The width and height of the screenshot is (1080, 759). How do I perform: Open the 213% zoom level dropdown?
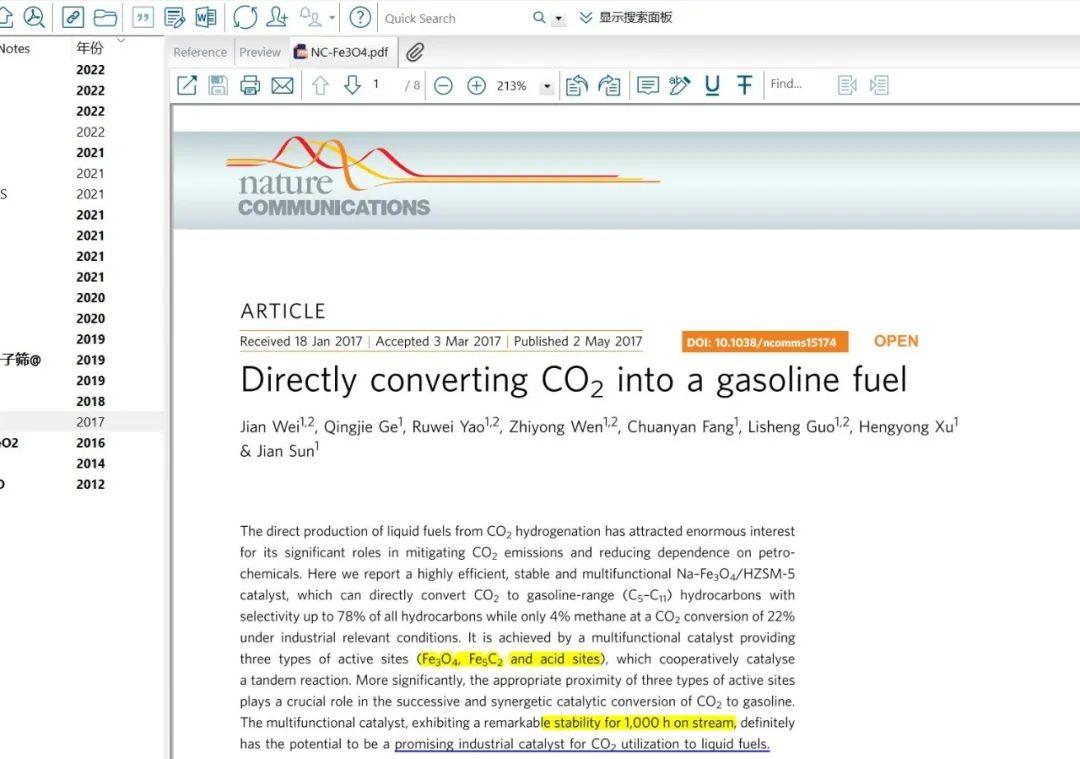click(547, 87)
